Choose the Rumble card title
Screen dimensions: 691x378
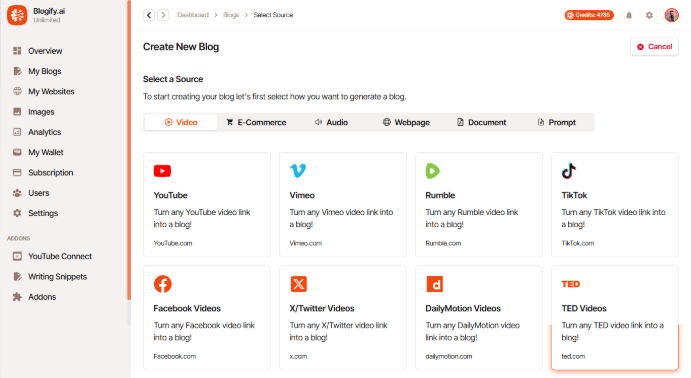tap(440, 195)
